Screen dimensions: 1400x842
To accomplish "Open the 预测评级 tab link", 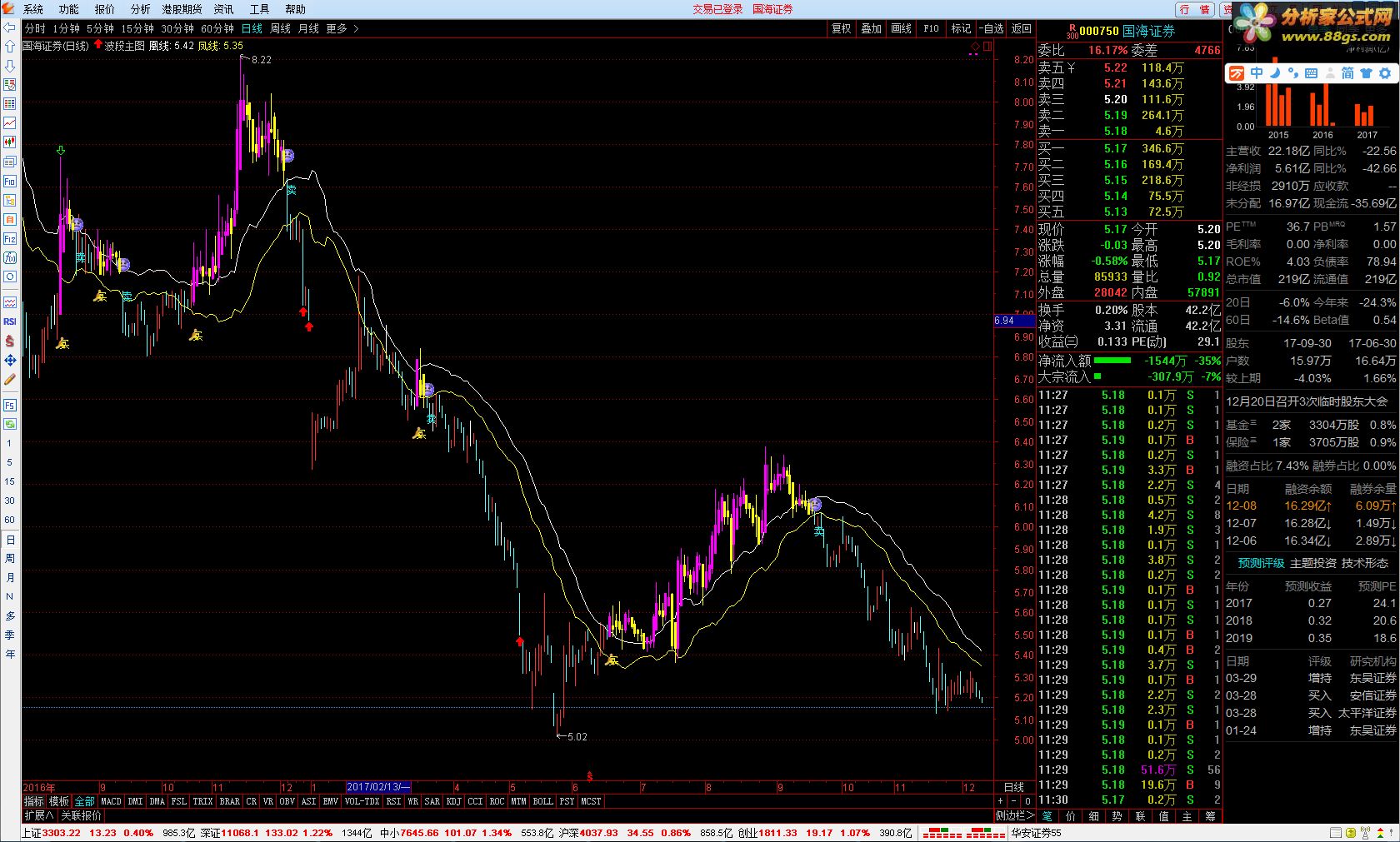I will 1261,563.
